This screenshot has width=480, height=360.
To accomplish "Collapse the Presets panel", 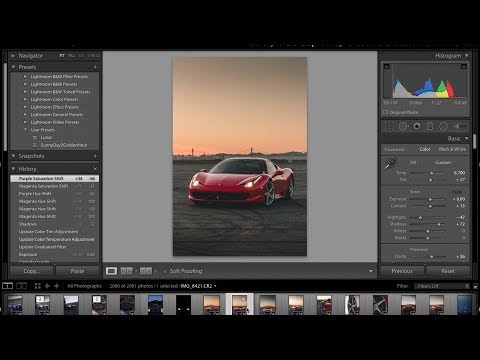I will (x=13, y=67).
